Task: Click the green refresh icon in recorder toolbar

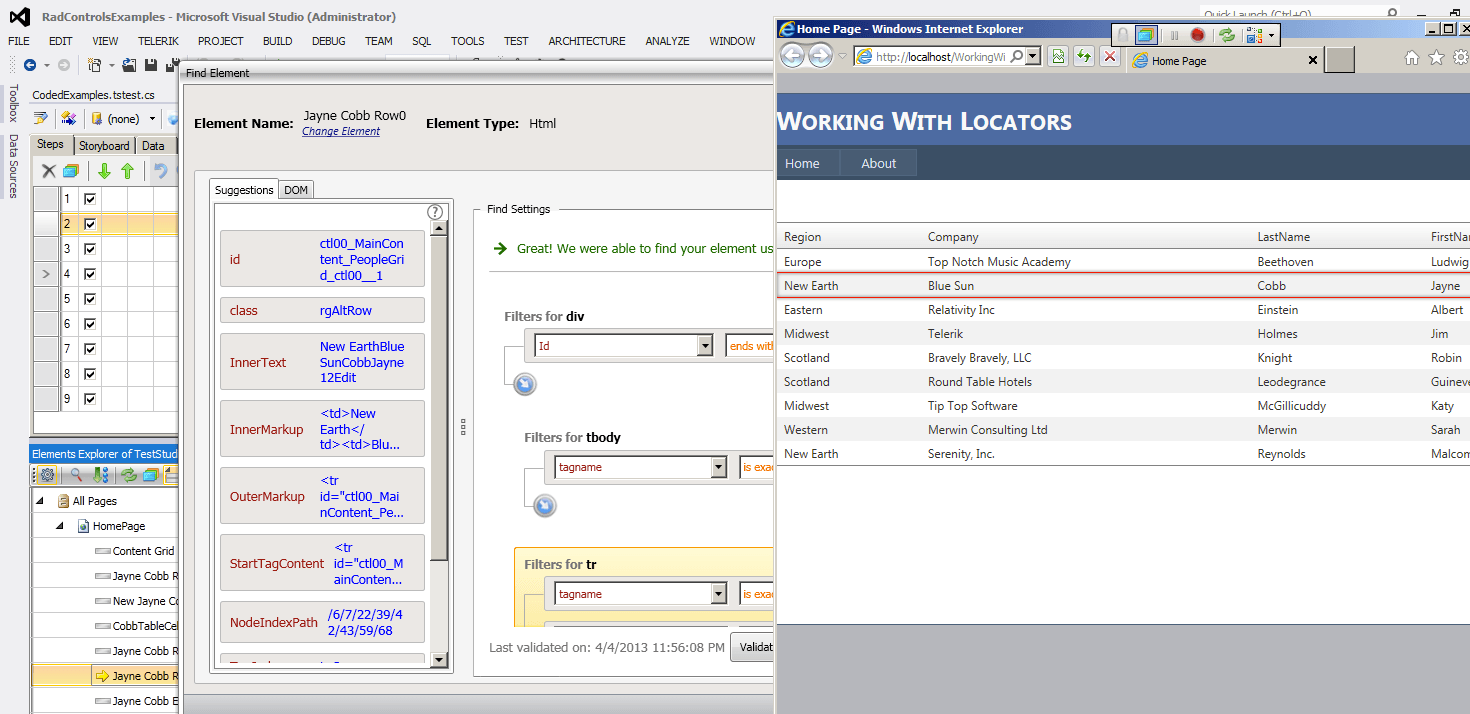Action: [1226, 35]
